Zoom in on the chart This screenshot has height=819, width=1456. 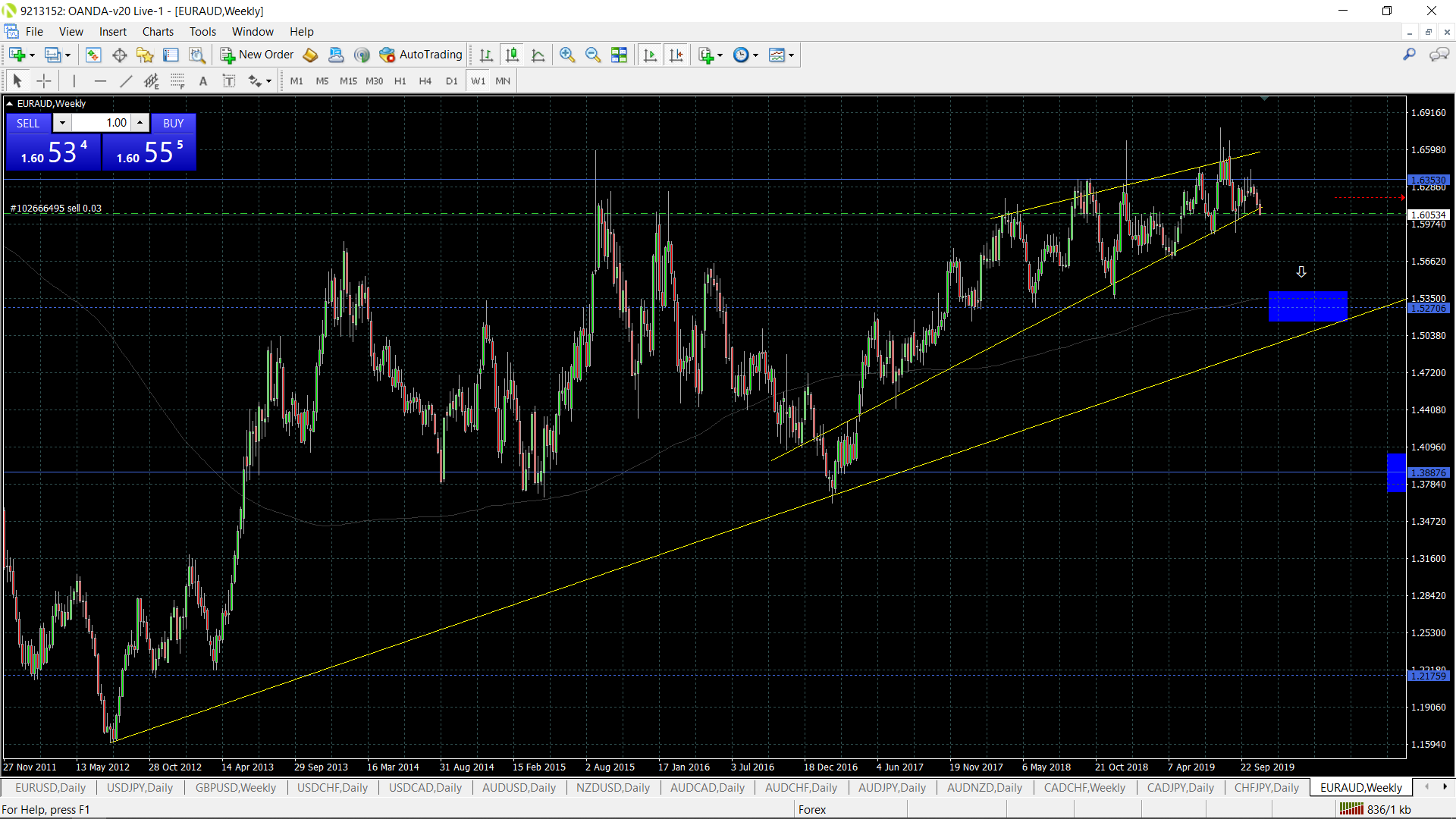567,55
